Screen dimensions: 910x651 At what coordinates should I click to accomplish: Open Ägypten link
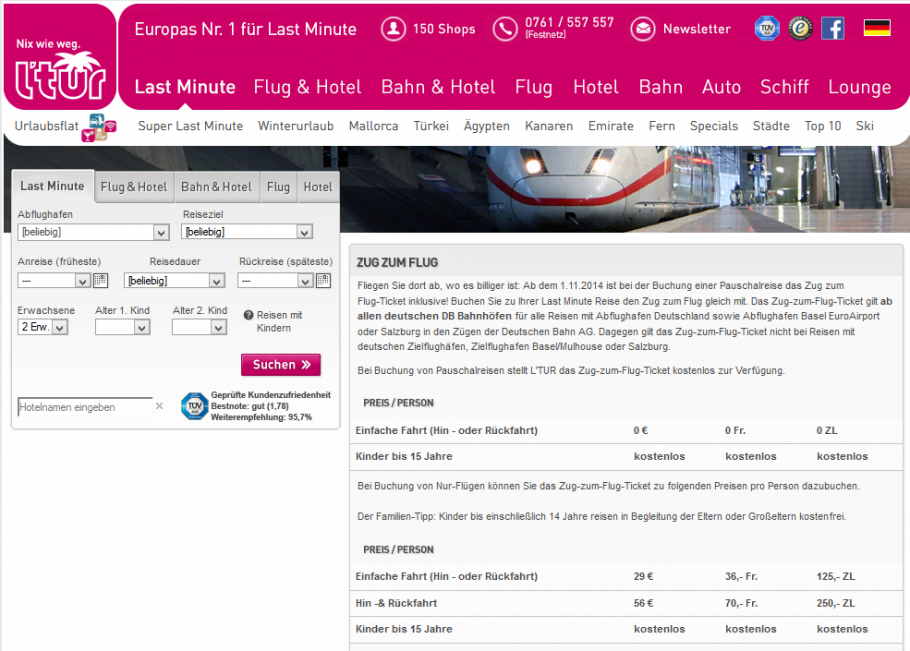(487, 126)
